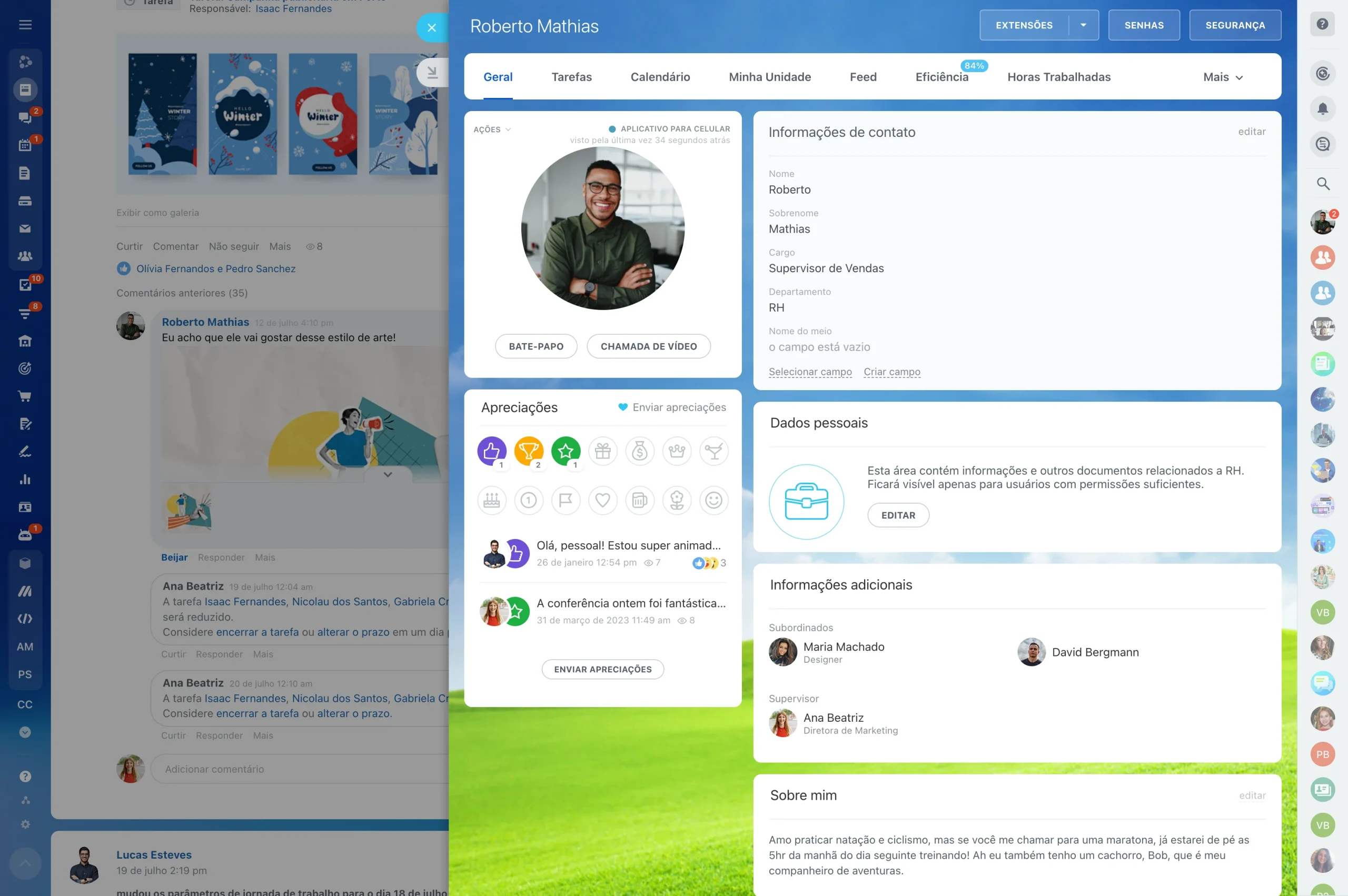
Task: Open the code brackets developer icon
Action: tap(25, 619)
